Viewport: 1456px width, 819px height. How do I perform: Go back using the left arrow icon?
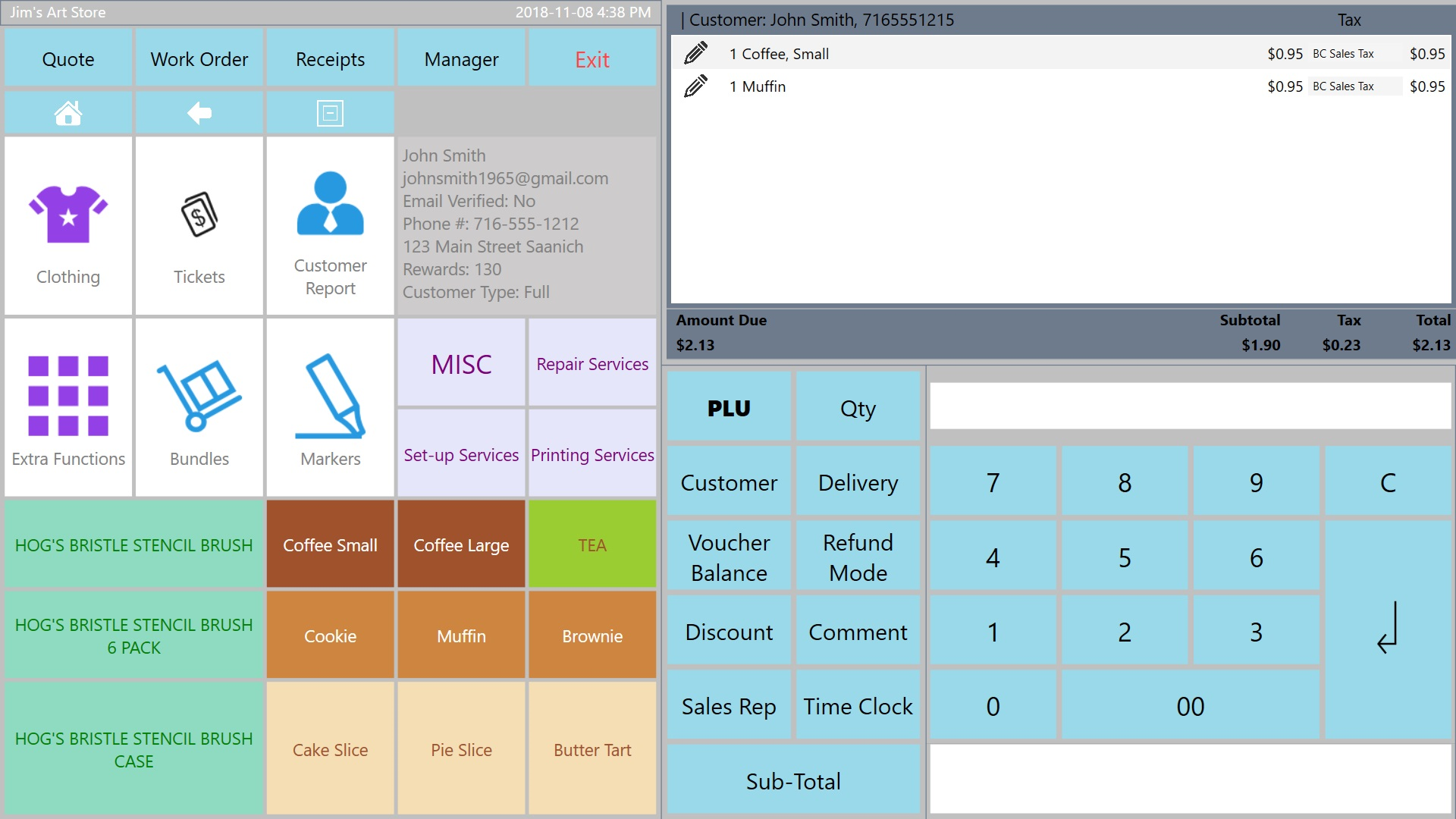pyautogui.click(x=199, y=114)
